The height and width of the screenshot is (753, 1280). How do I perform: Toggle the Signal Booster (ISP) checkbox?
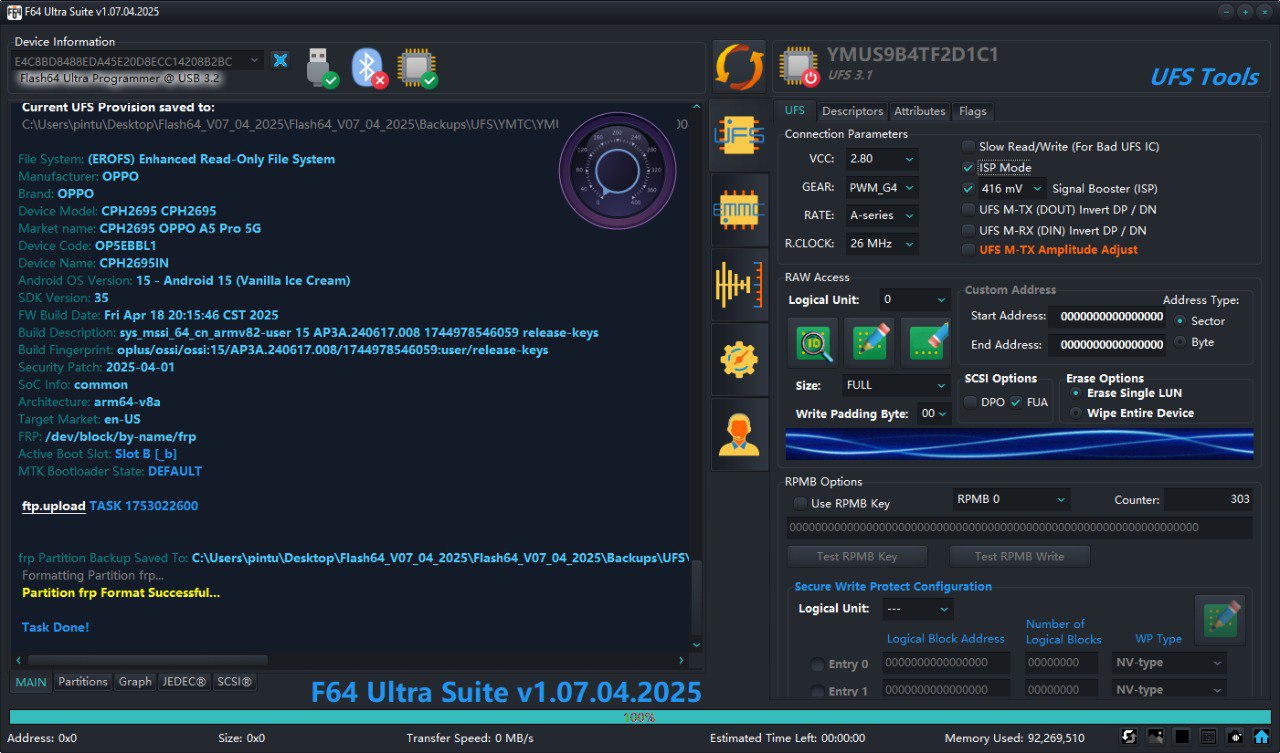pyautogui.click(x=968, y=188)
